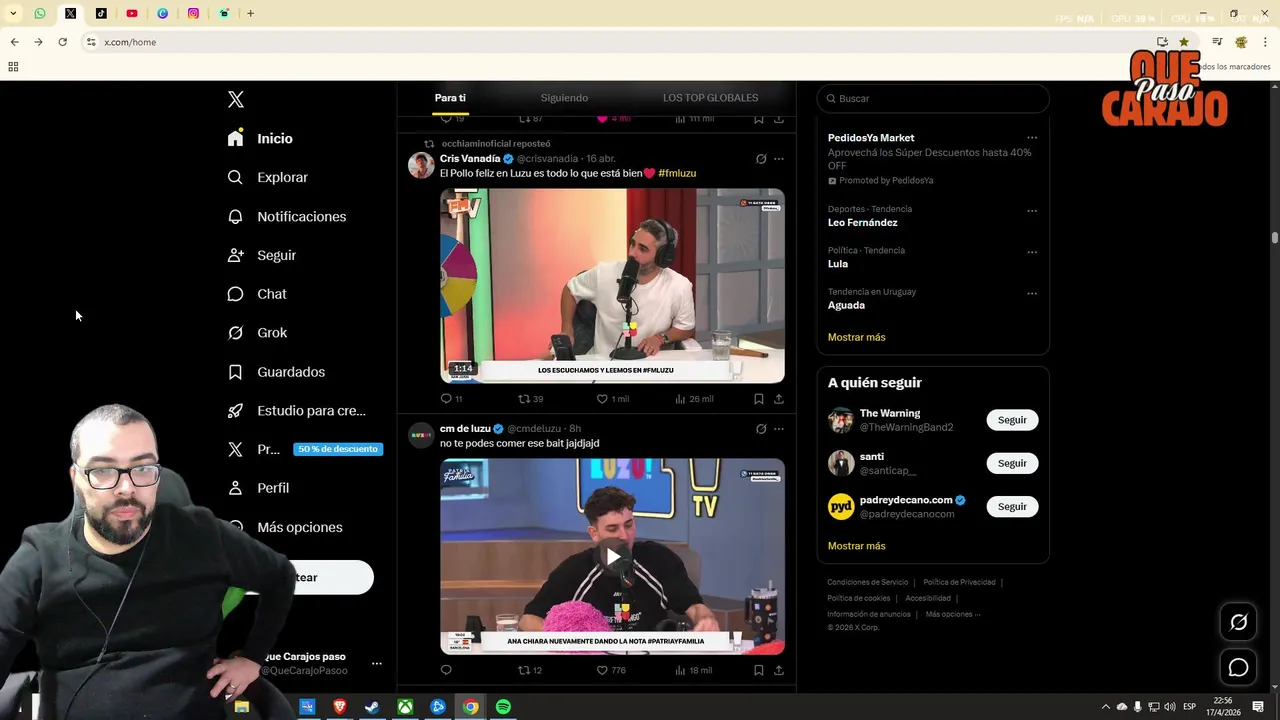Click the X logo in the sidebar
This screenshot has height=720, width=1280.
[x=236, y=99]
